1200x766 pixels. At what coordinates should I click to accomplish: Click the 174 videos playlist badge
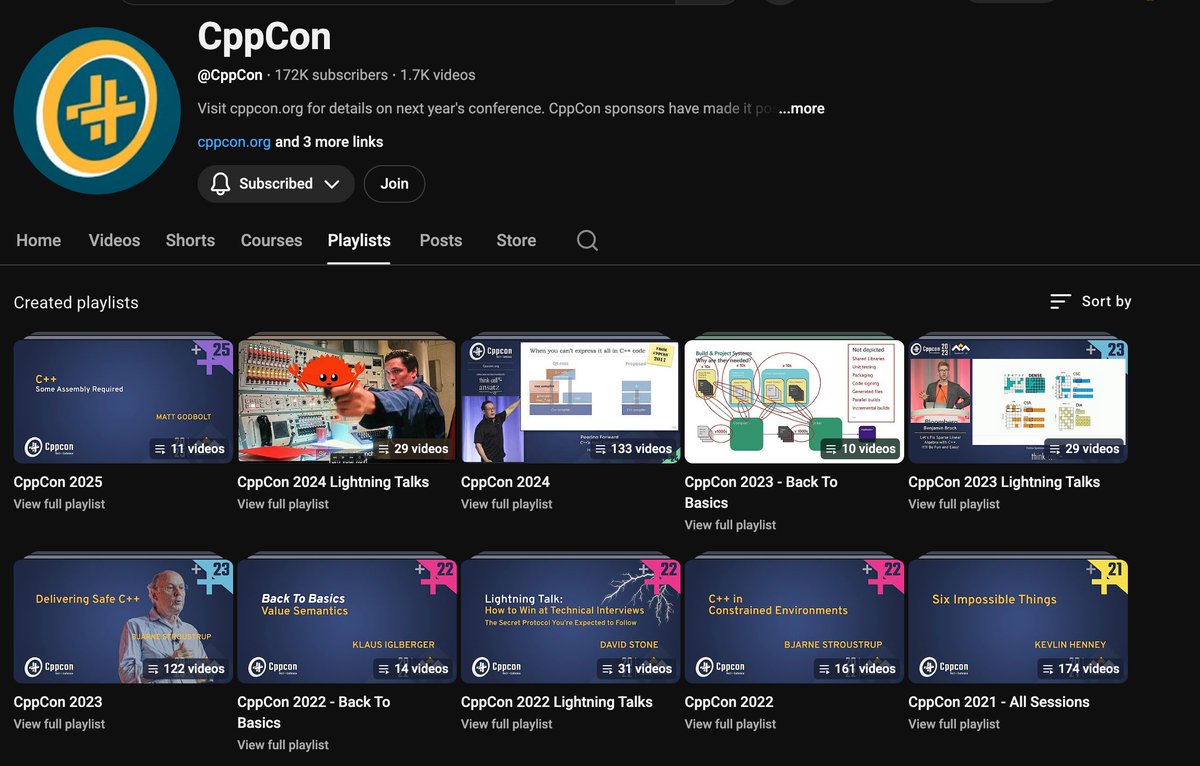tap(1079, 669)
